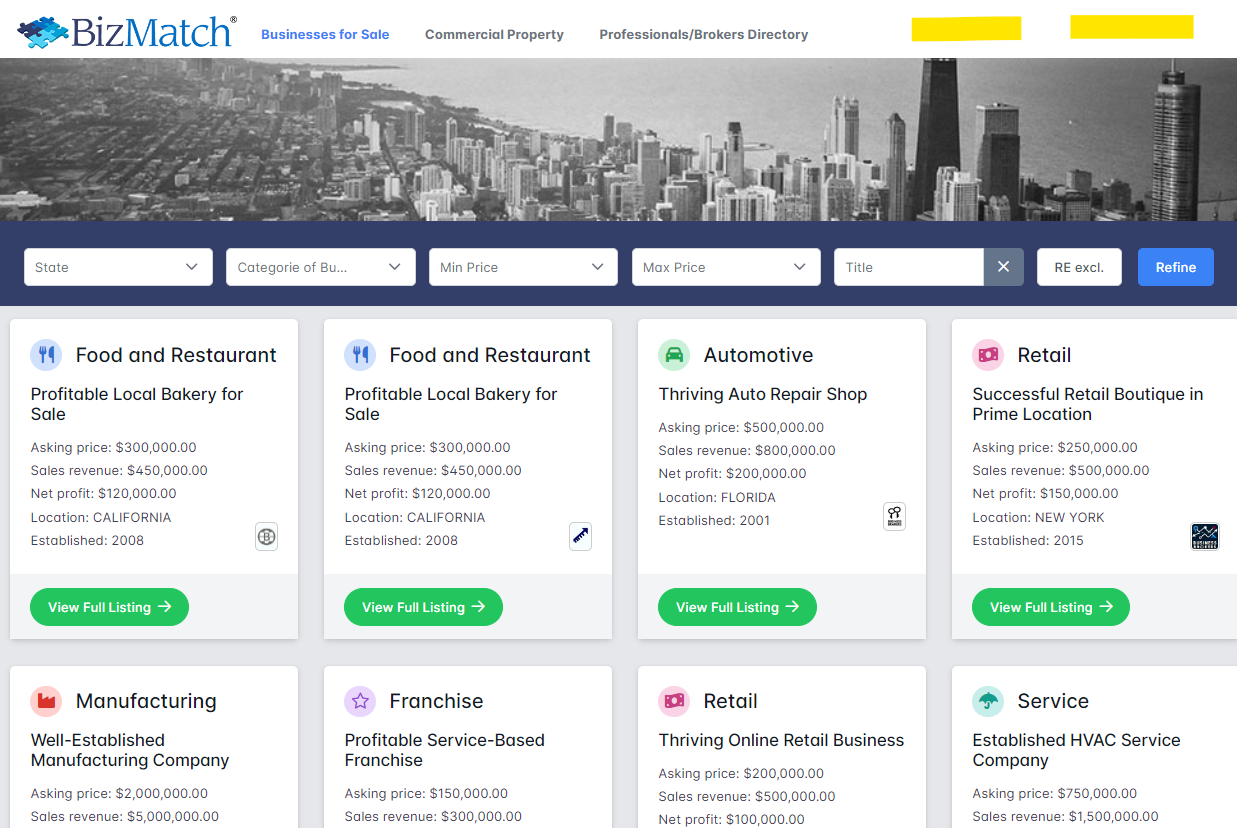Click broker logo on Thriving Auto Repair Shop card

pyautogui.click(x=894, y=516)
